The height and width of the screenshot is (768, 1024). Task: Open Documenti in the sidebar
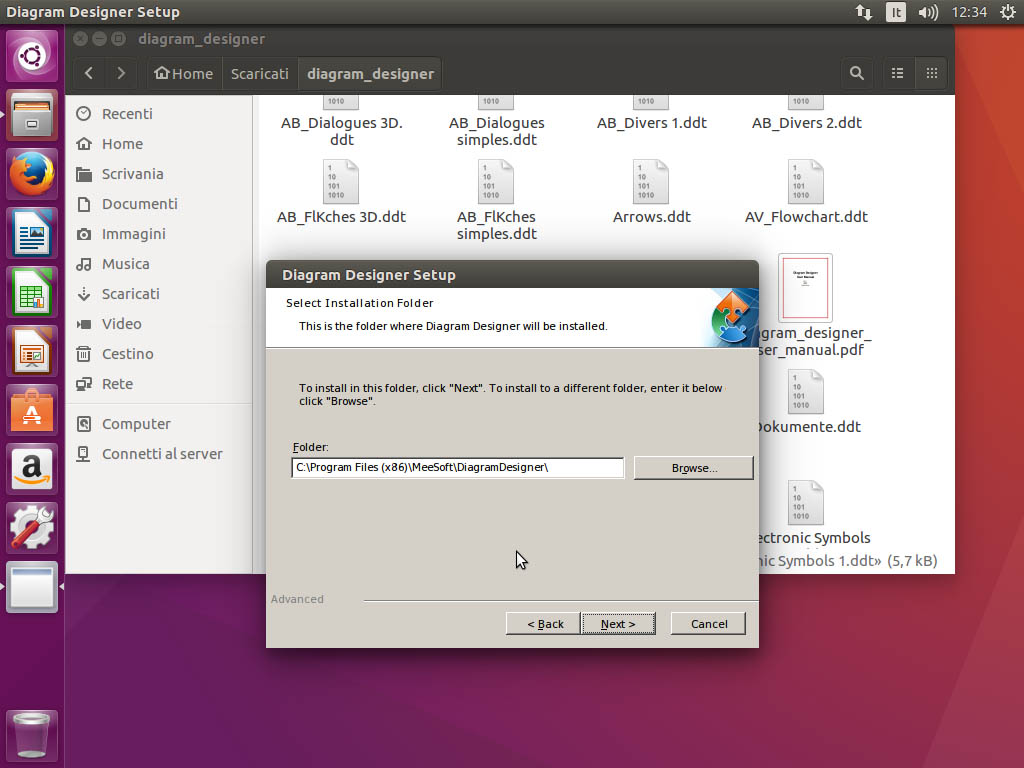pyautogui.click(x=139, y=204)
